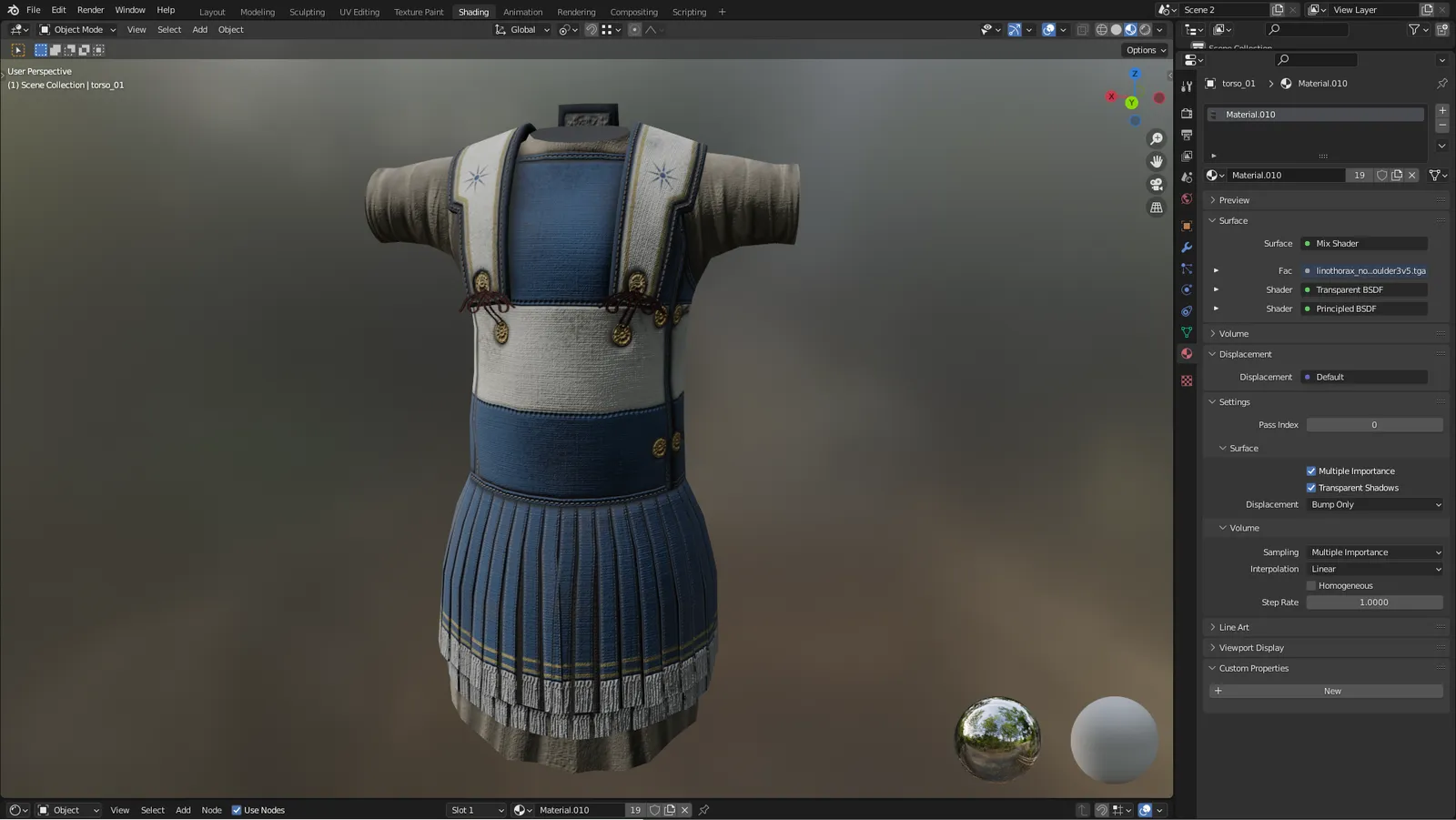Open the Object properties tab

(x=1187, y=226)
